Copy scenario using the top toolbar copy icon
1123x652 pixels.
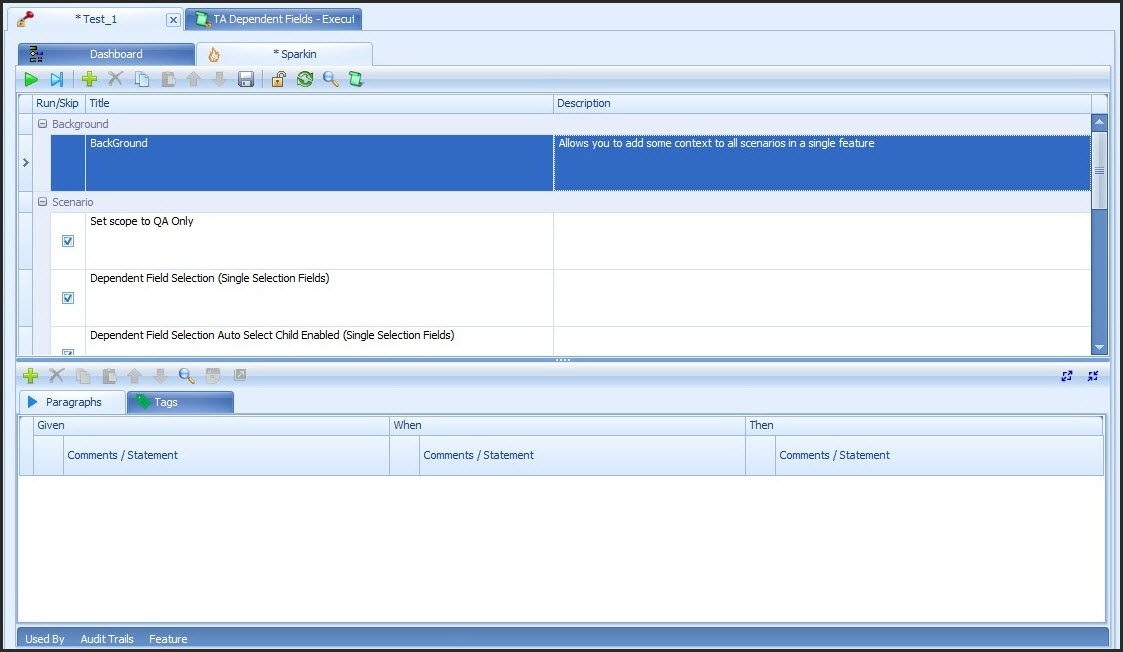142,80
